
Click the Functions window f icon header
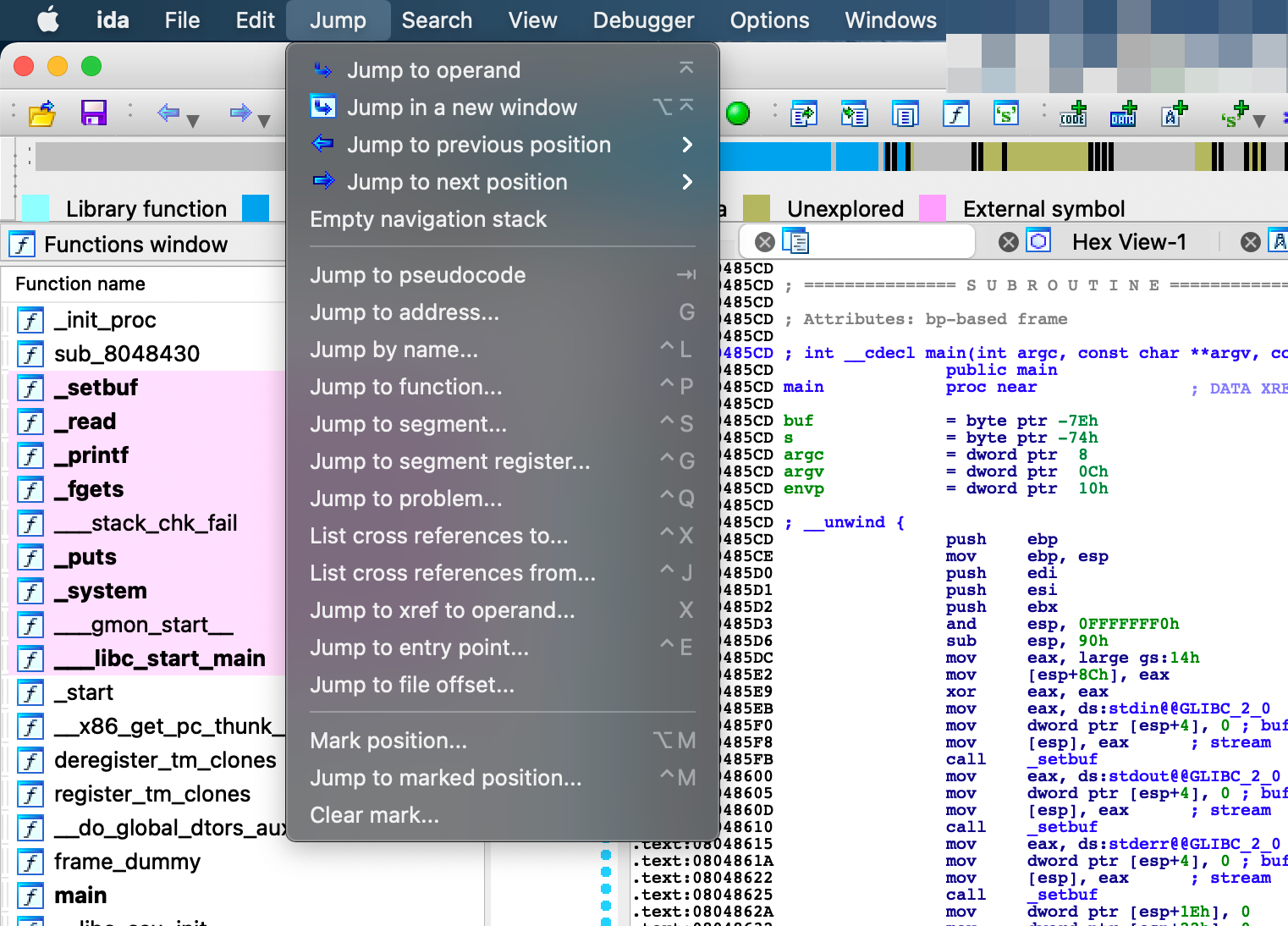[x=22, y=245]
